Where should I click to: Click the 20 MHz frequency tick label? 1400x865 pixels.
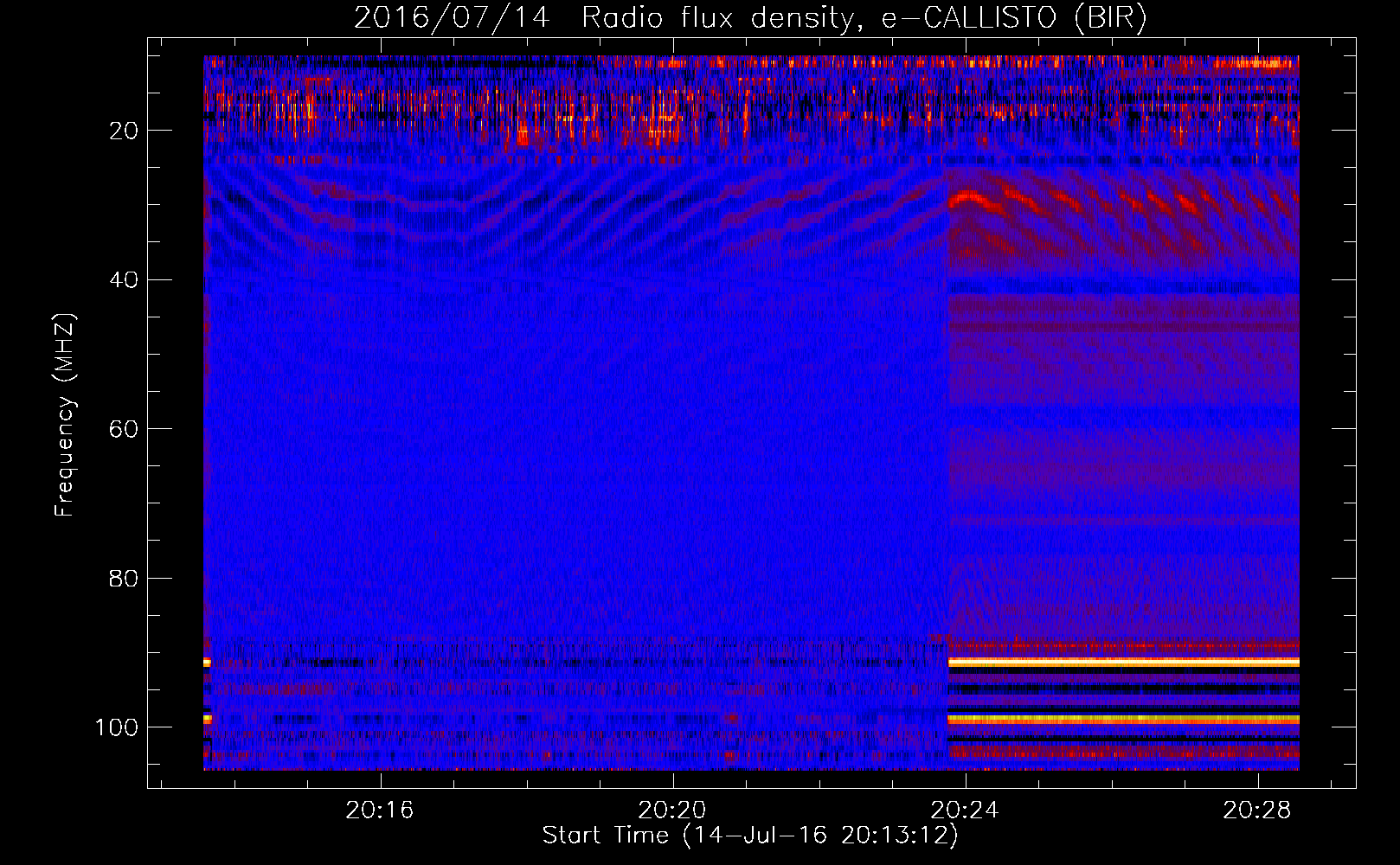coord(124,131)
